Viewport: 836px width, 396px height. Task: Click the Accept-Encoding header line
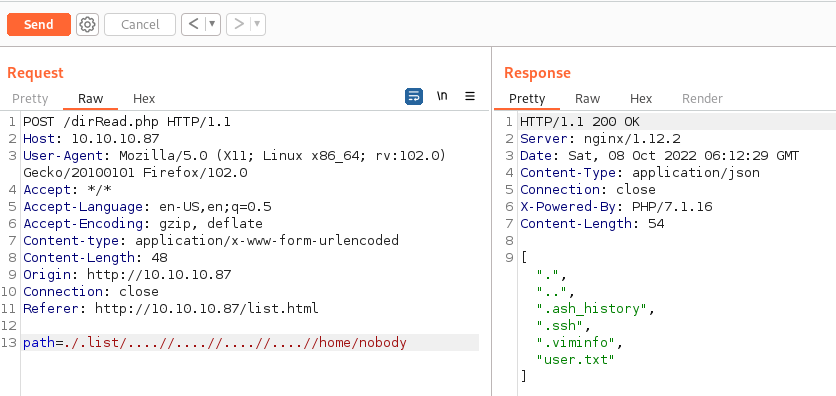click(x=143, y=223)
